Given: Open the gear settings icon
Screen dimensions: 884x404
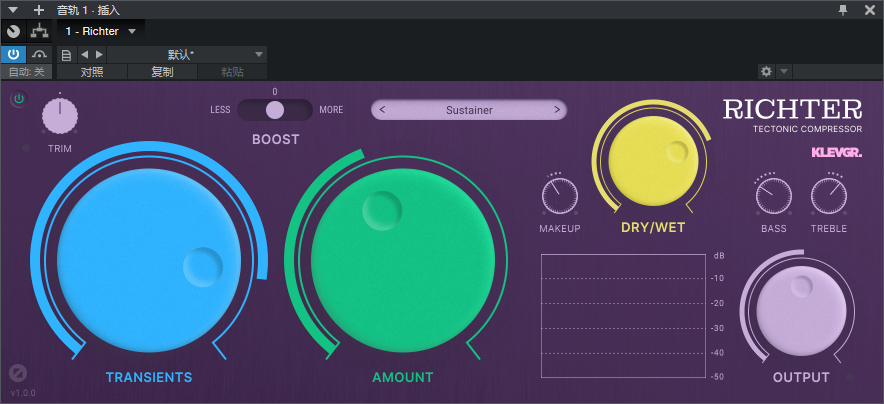Looking at the screenshot, I should pos(766,72).
